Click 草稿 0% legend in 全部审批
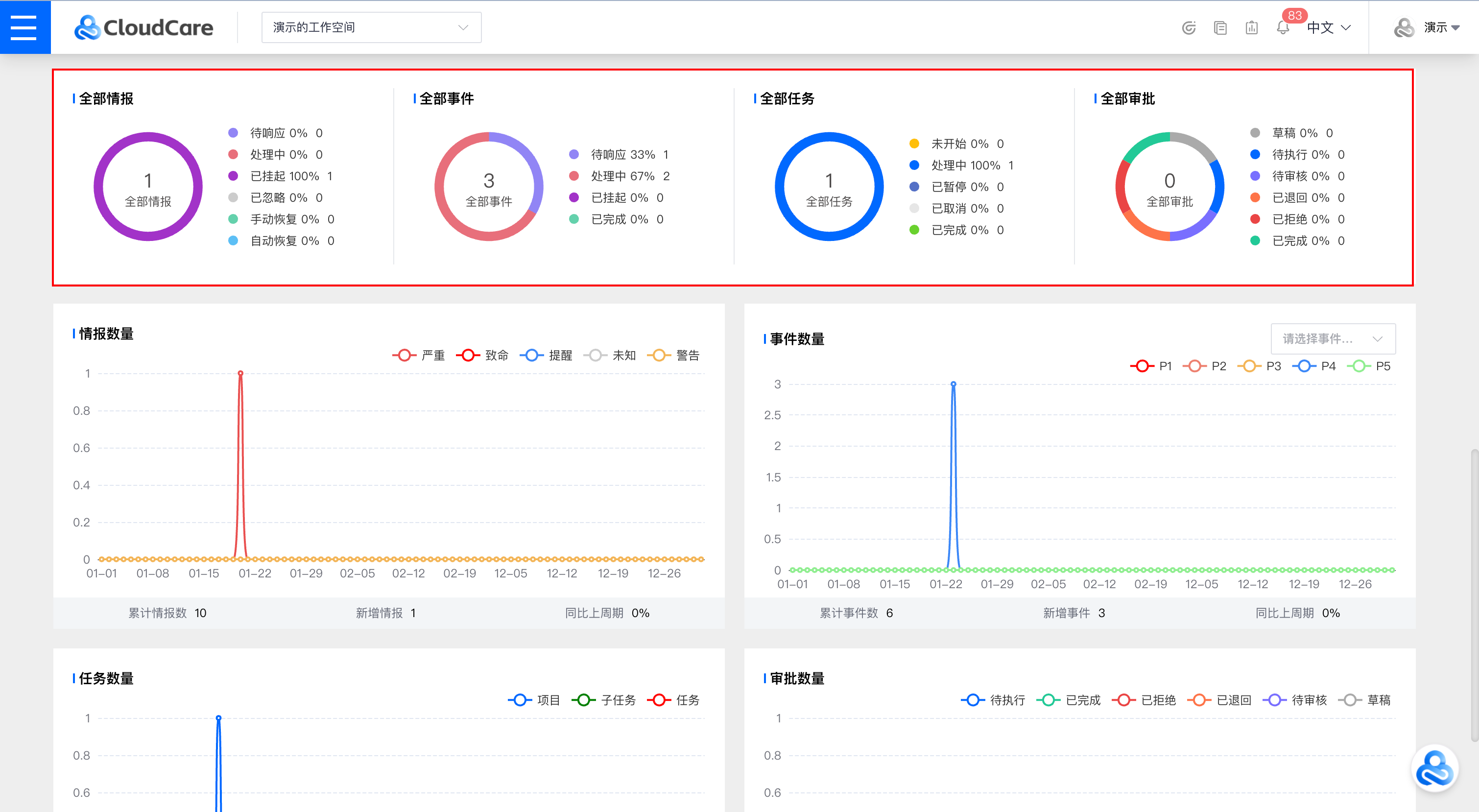 (1292, 133)
